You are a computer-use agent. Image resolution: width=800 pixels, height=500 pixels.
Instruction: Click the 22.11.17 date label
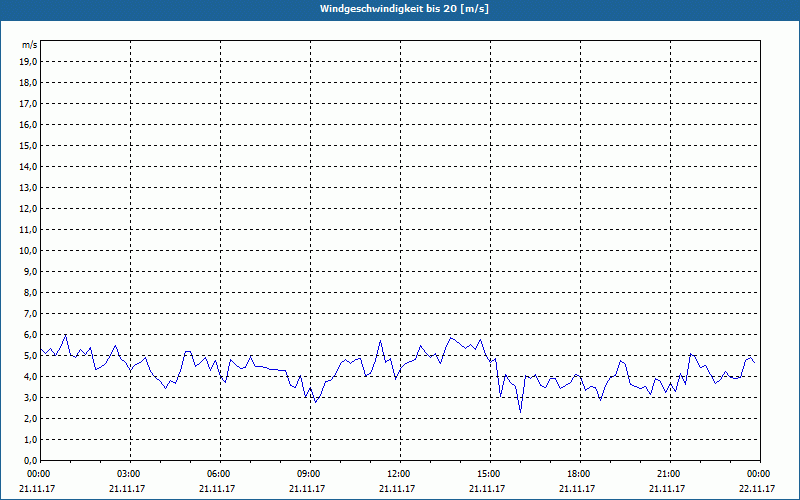point(757,488)
